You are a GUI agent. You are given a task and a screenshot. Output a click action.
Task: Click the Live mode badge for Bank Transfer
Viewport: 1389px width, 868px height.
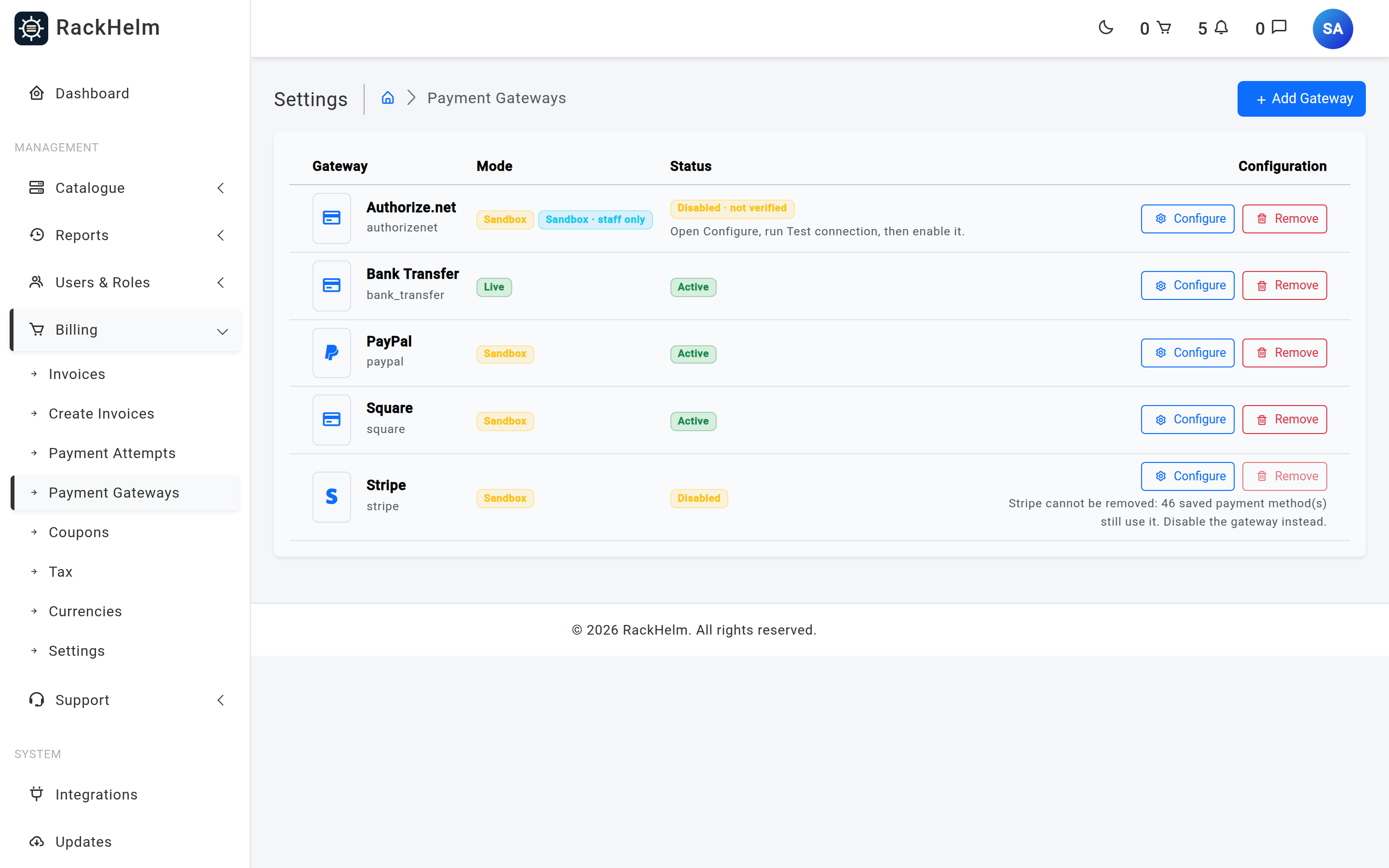click(493, 287)
